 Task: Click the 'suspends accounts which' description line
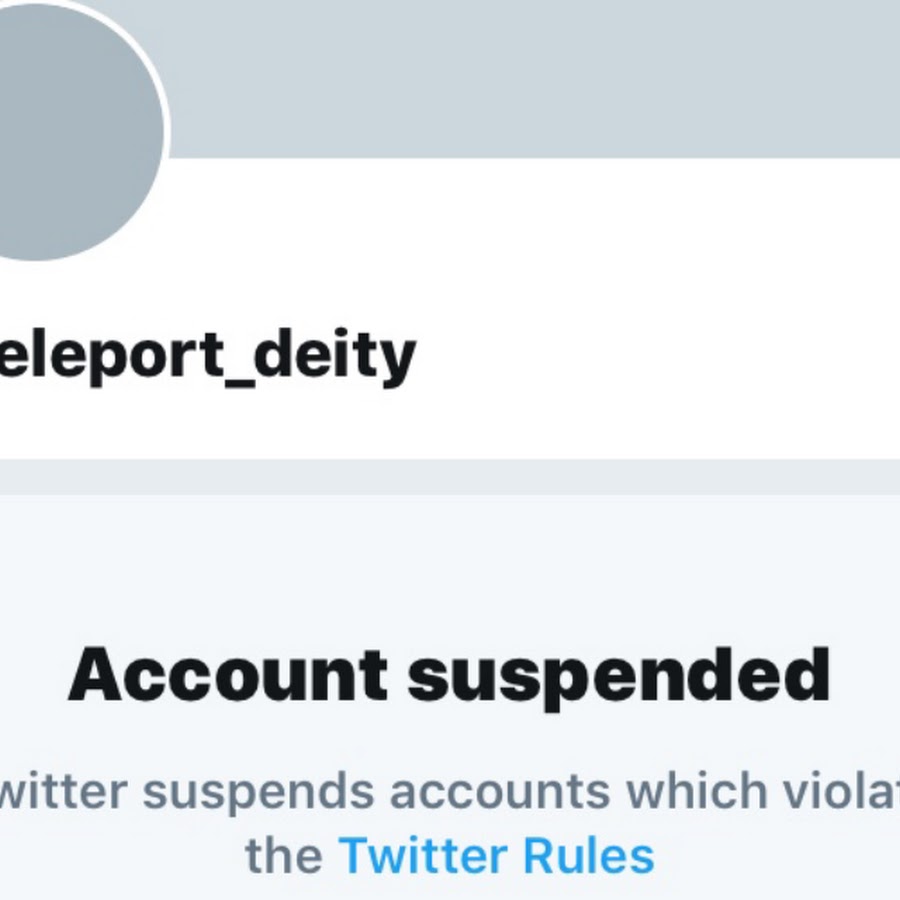[x=450, y=792]
